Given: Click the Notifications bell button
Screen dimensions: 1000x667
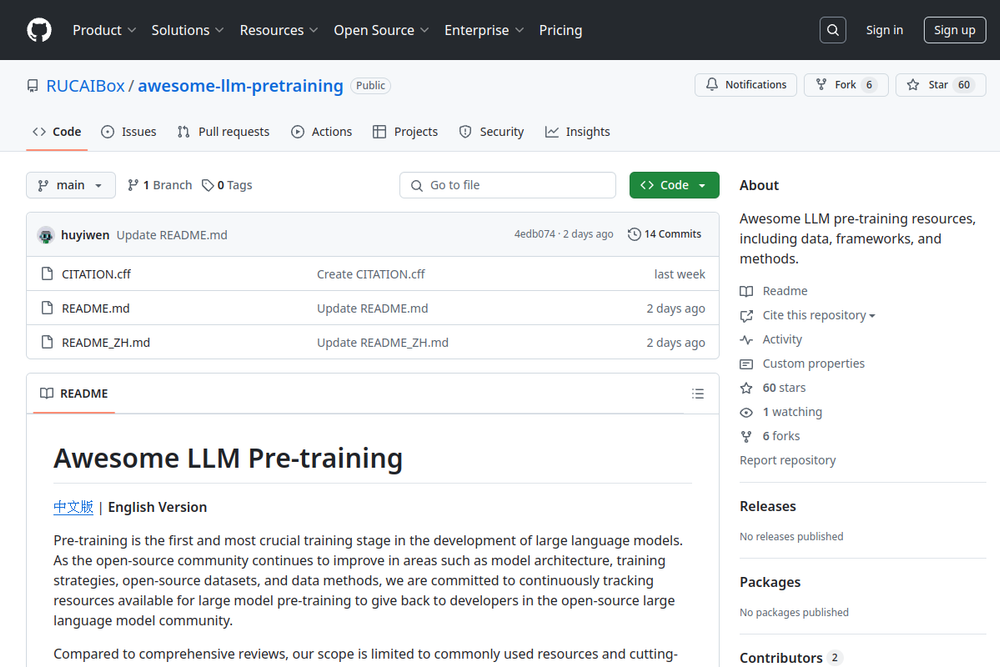Looking at the screenshot, I should [x=746, y=85].
